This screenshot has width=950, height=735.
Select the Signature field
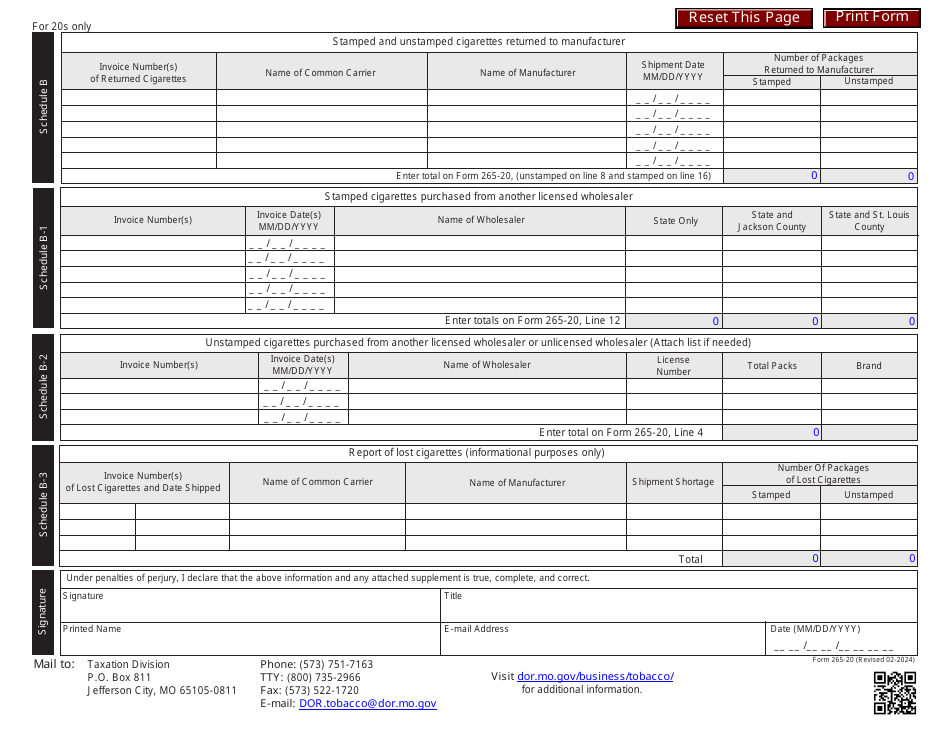[240, 608]
